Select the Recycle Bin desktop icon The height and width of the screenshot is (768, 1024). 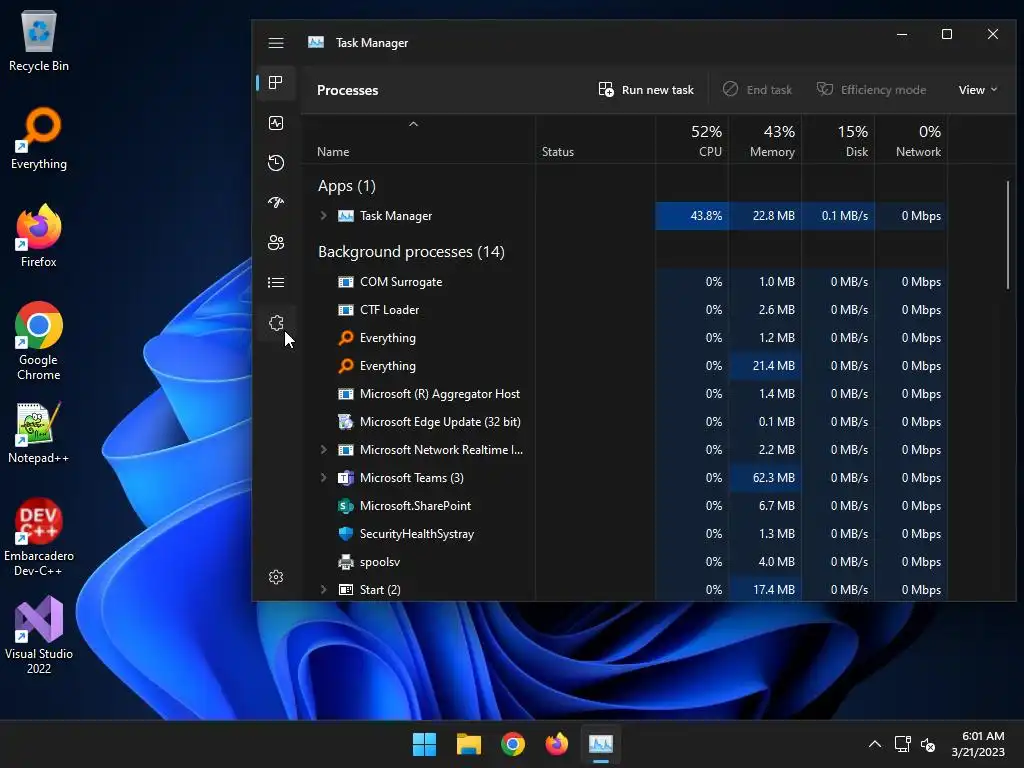pyautogui.click(x=39, y=40)
